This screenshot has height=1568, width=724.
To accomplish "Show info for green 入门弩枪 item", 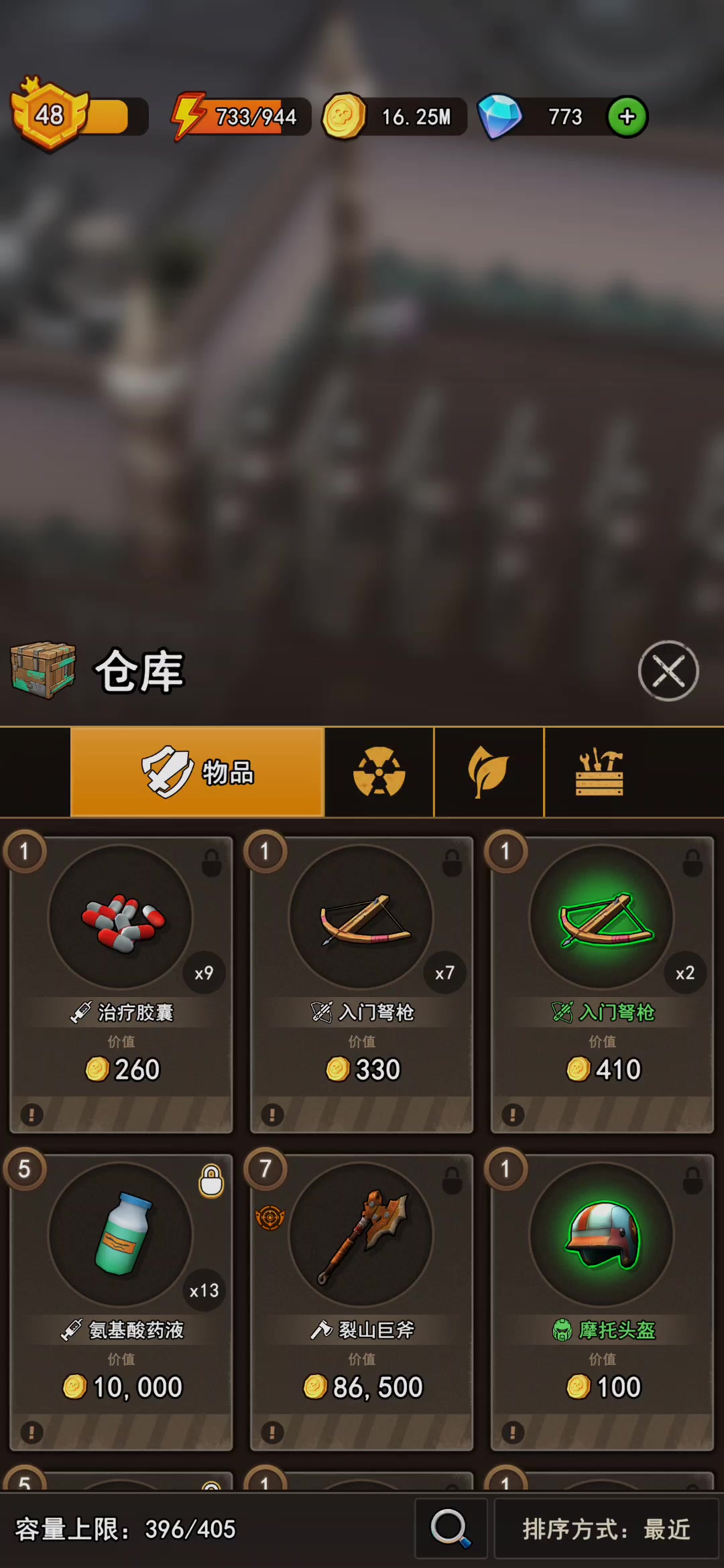I will (x=513, y=1114).
